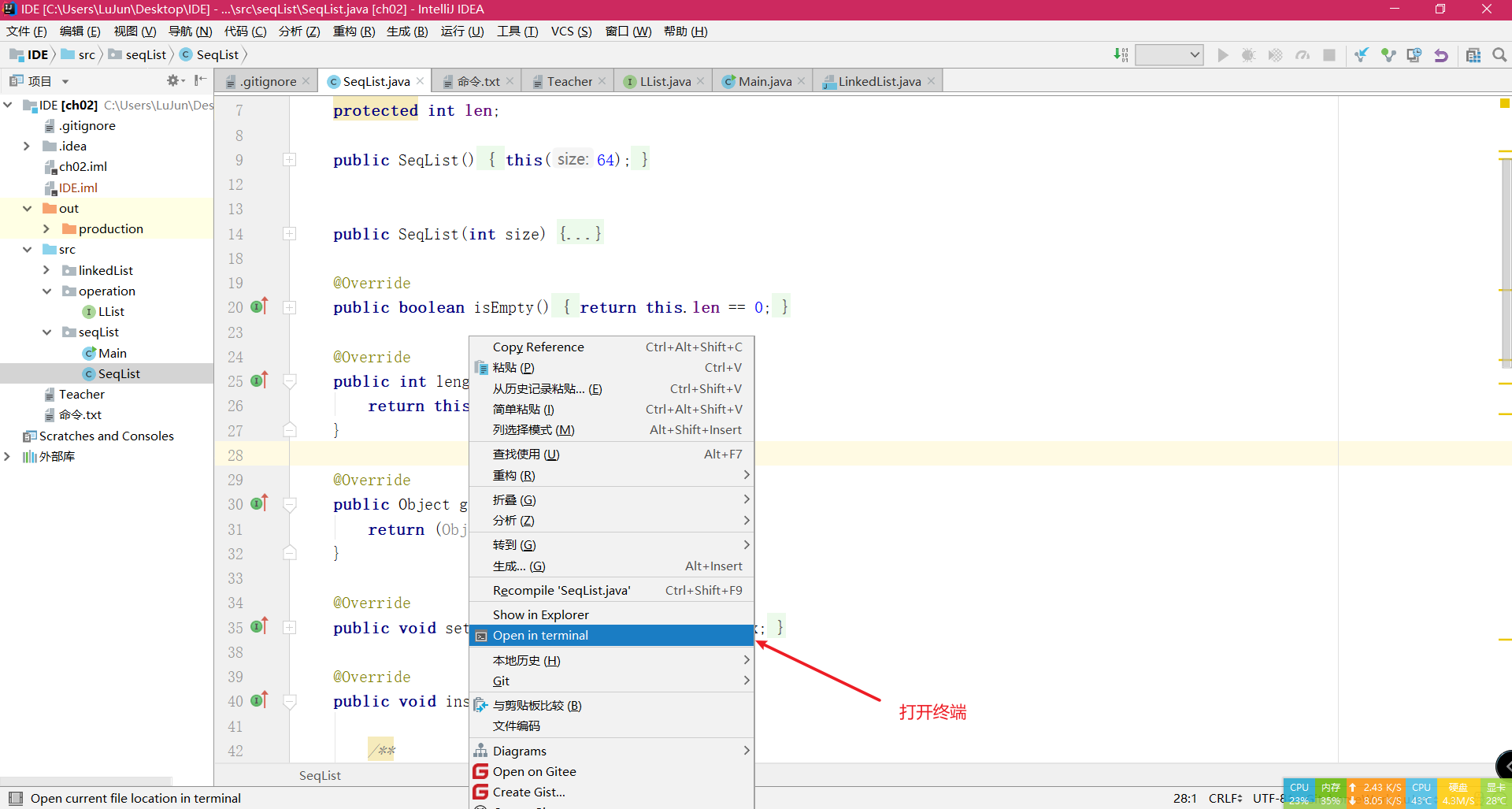Expand the 外部库 node in project tree
This screenshot has width=1512, height=809.
[8, 456]
